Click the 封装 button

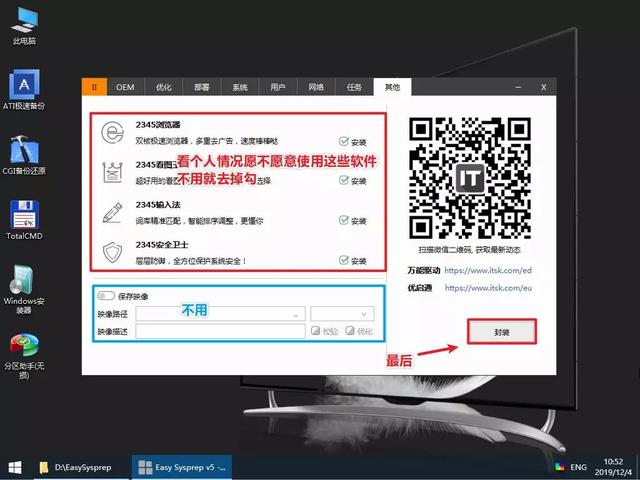(x=502, y=331)
